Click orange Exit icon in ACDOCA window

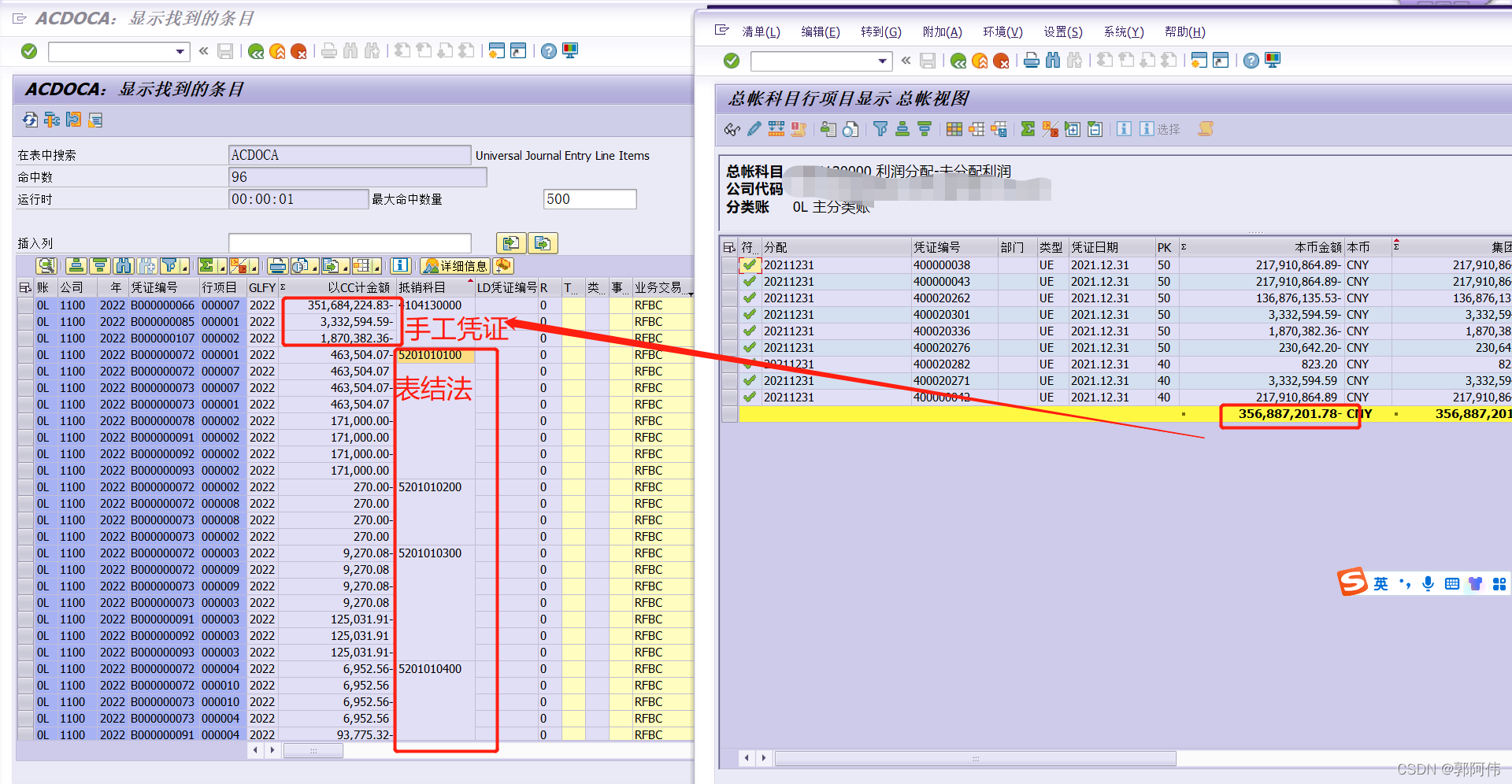coord(277,51)
